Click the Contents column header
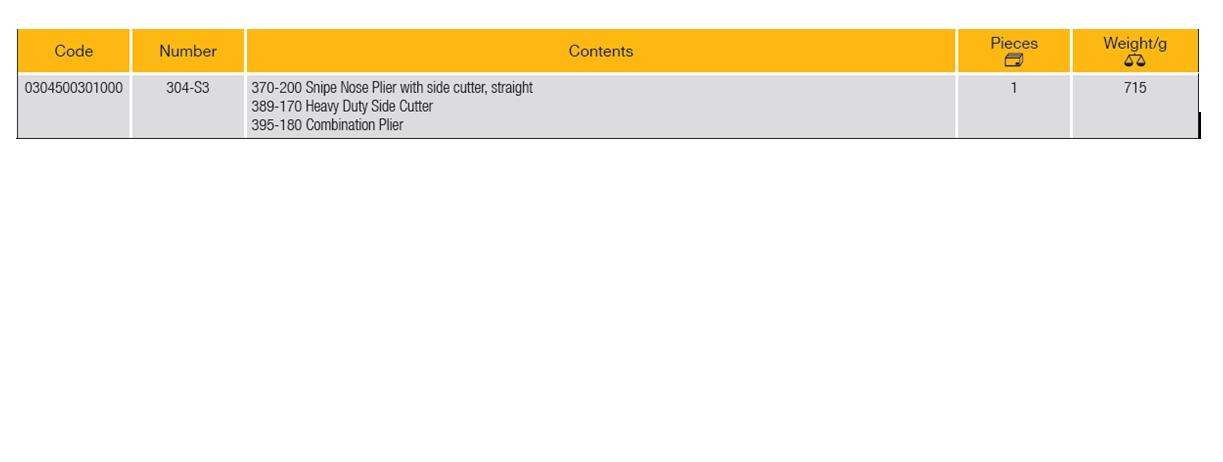The image size is (1223, 462). click(600, 51)
